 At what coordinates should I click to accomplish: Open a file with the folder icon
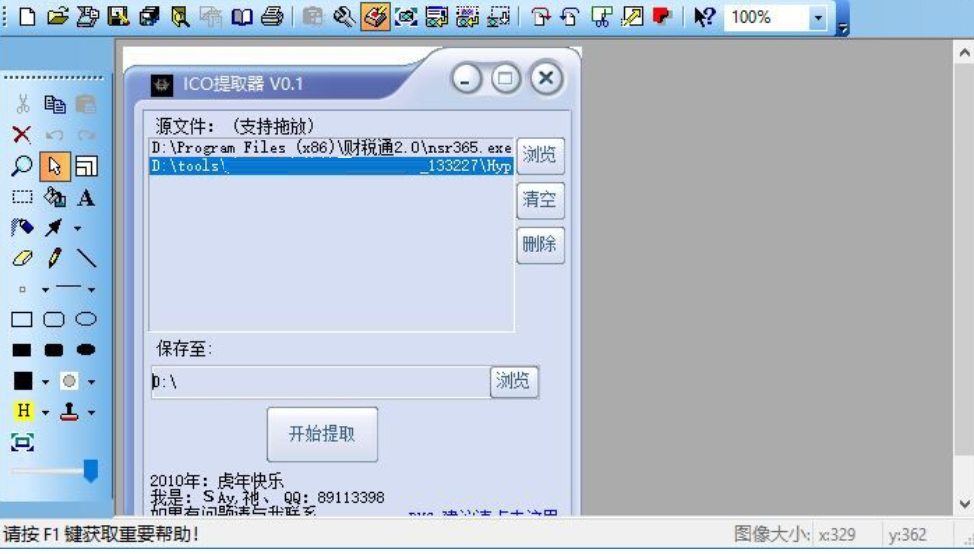coord(57,17)
